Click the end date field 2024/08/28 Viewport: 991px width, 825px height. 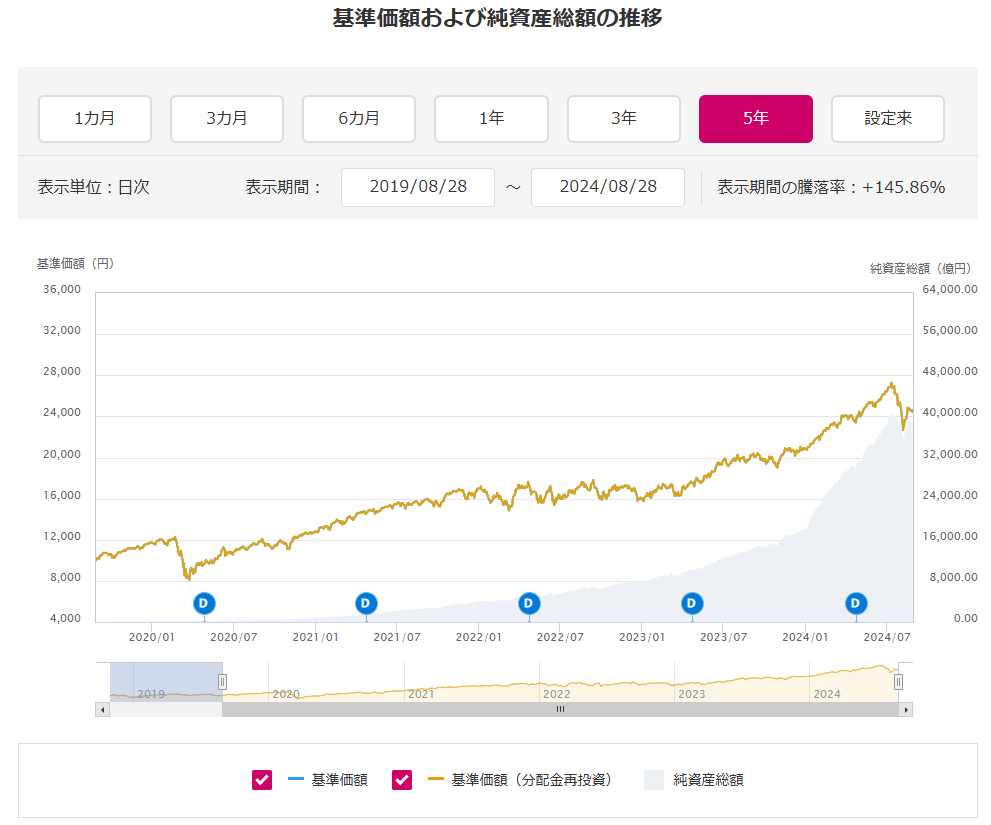click(x=608, y=187)
